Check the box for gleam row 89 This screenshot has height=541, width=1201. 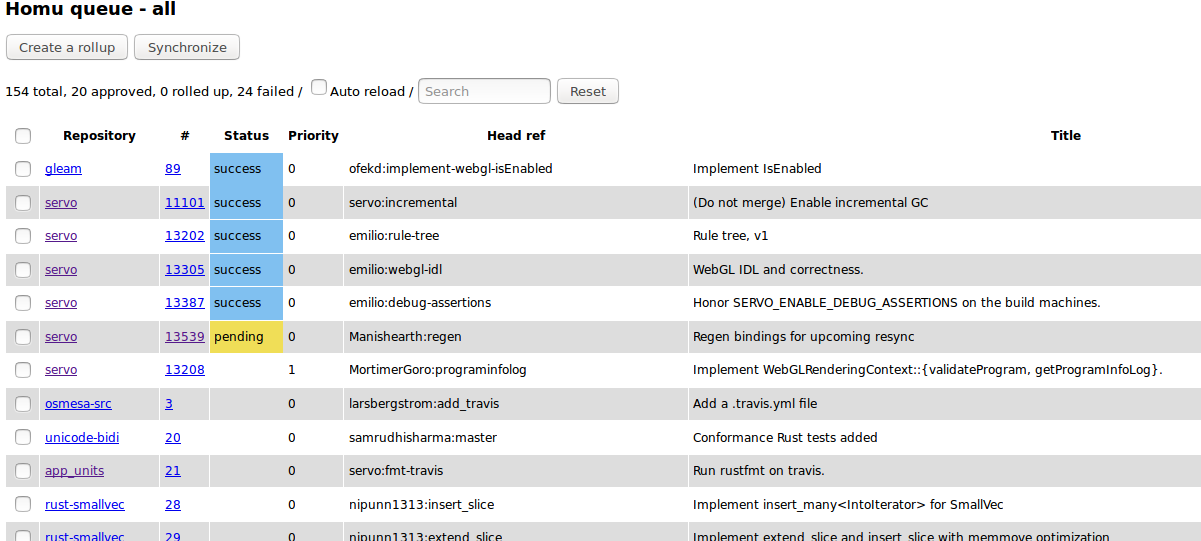click(23, 169)
